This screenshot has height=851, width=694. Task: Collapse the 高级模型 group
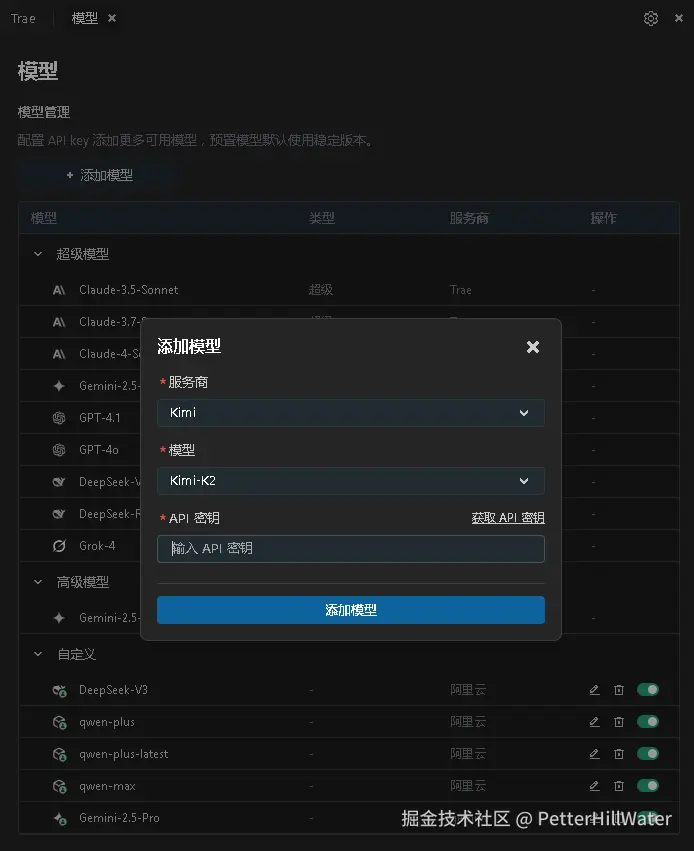38,582
